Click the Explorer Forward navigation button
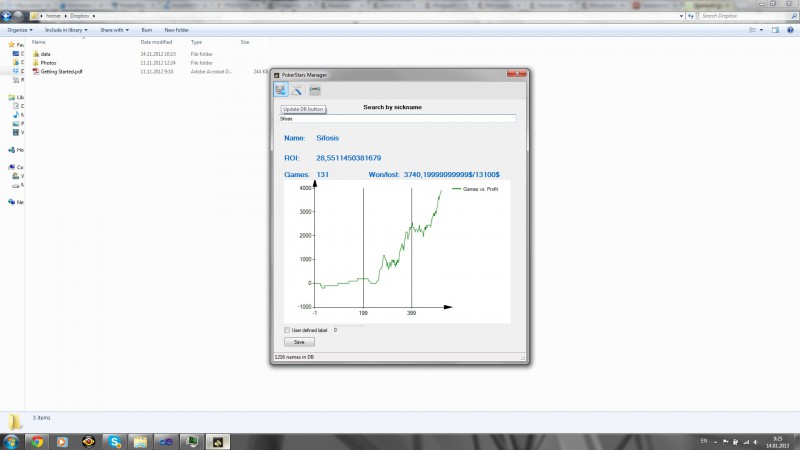The image size is (800, 450). click(18, 16)
